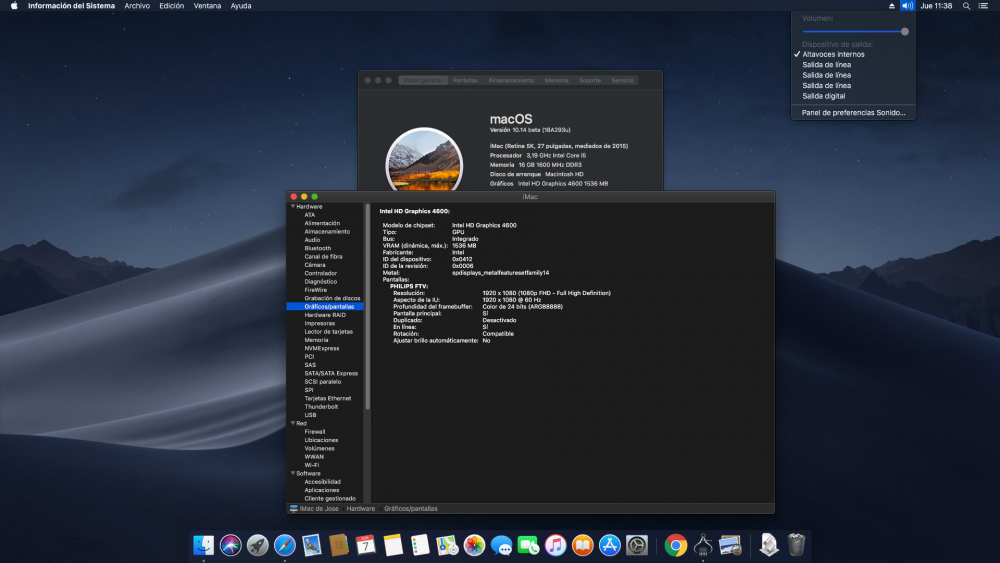Select Almacenamiento in Hardware list
Image resolution: width=1000 pixels, height=563 pixels.
325,231
